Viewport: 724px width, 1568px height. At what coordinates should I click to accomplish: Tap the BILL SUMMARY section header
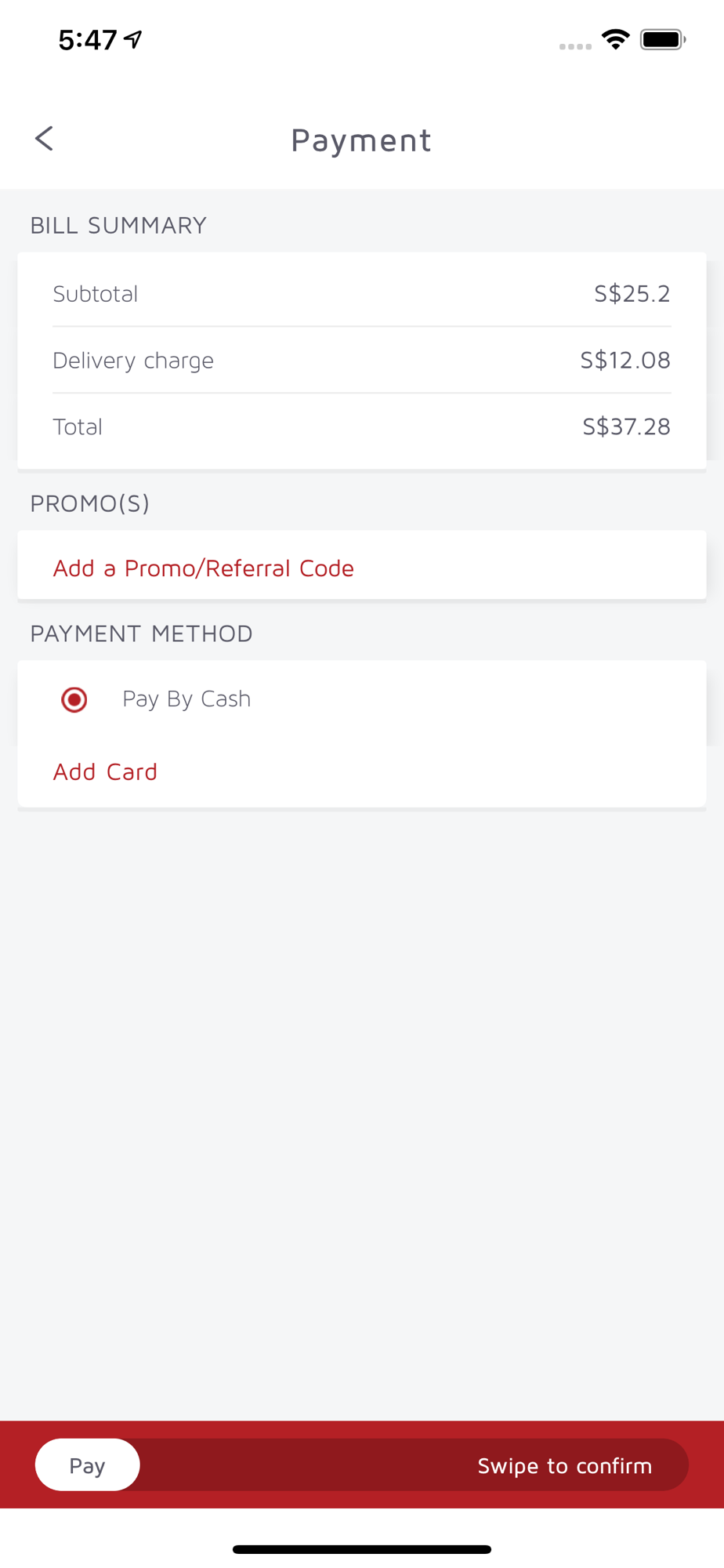click(118, 225)
